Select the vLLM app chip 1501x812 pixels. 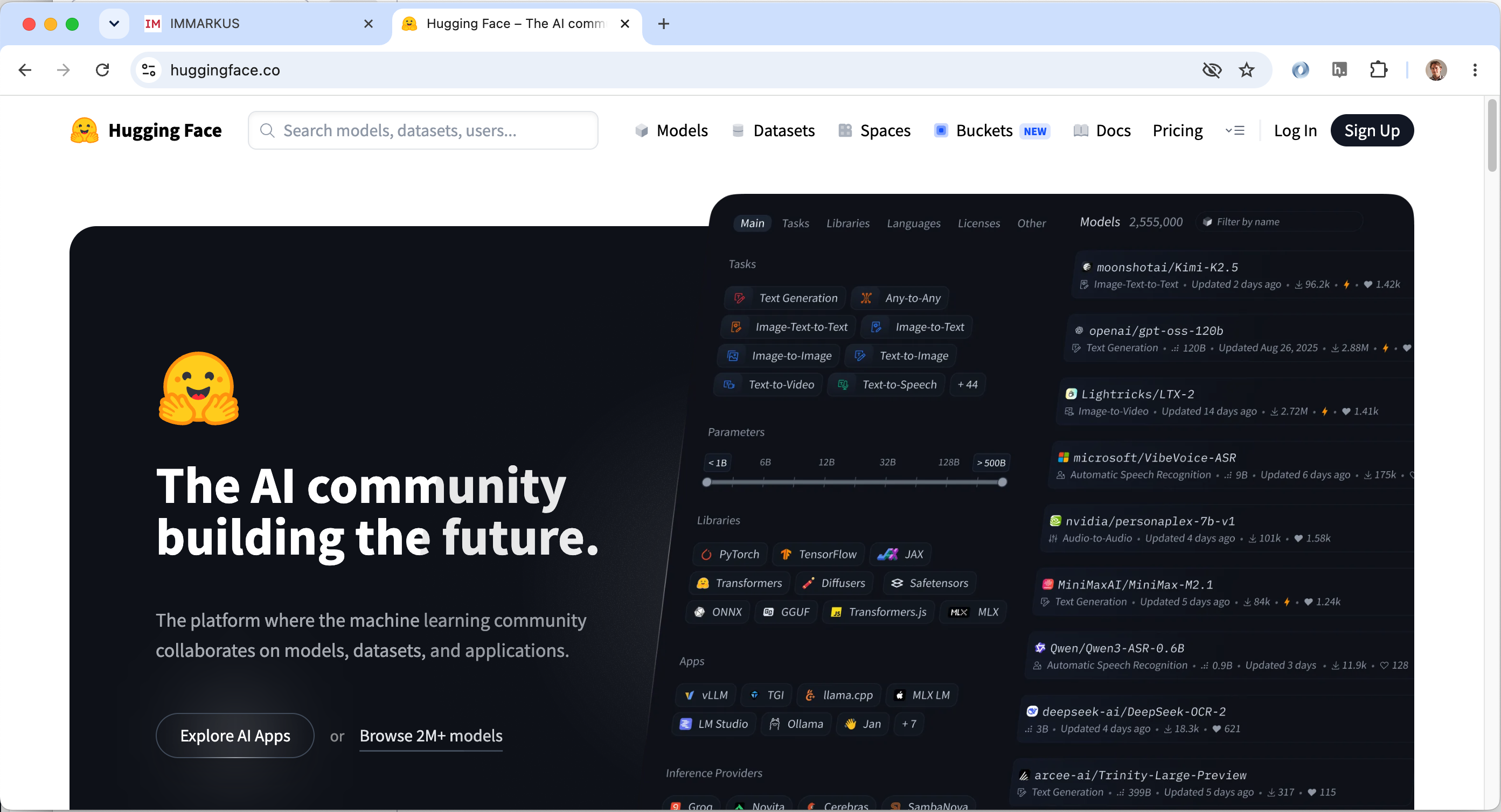(706, 695)
